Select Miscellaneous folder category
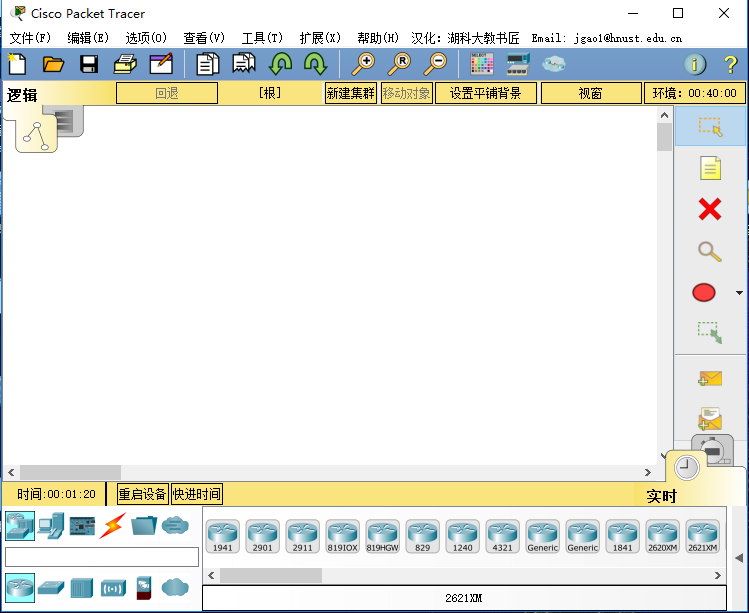 (x=144, y=526)
